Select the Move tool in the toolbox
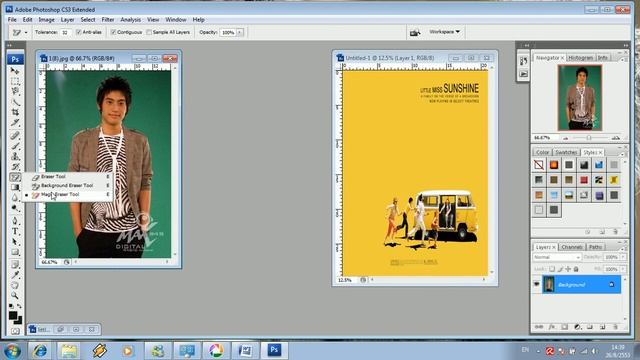Image resolution: width=640 pixels, height=360 pixels. tap(15, 71)
